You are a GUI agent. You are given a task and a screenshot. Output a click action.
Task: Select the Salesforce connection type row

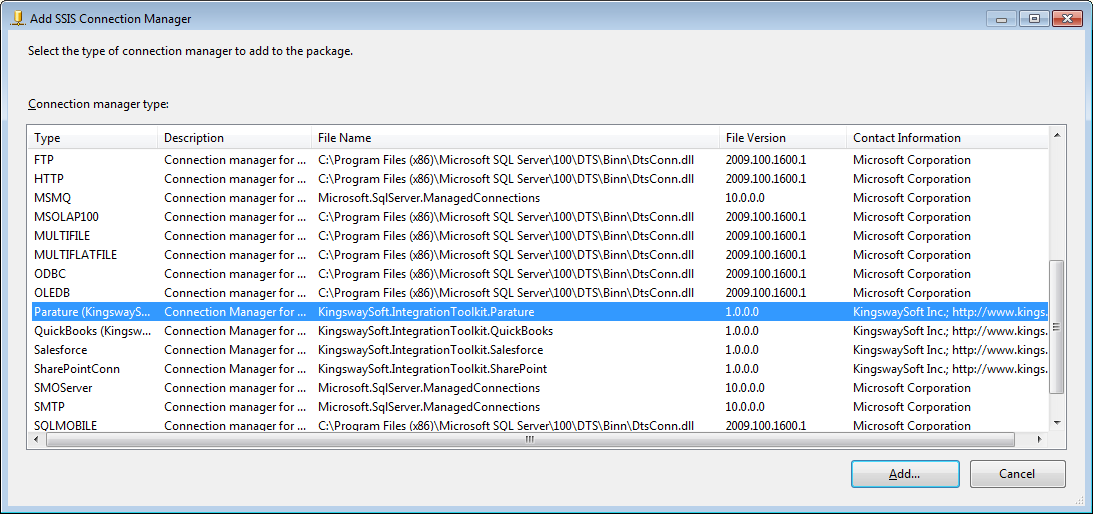pos(537,349)
